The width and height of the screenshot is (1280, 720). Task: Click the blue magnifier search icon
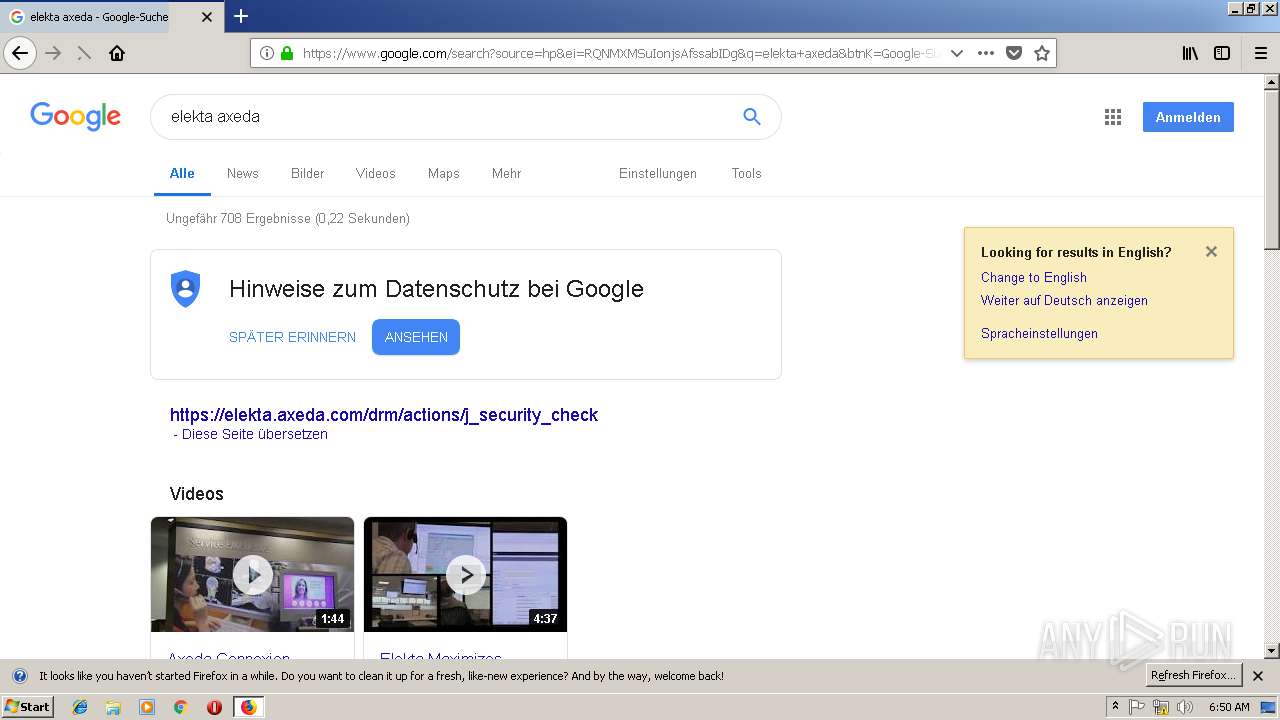coord(752,117)
